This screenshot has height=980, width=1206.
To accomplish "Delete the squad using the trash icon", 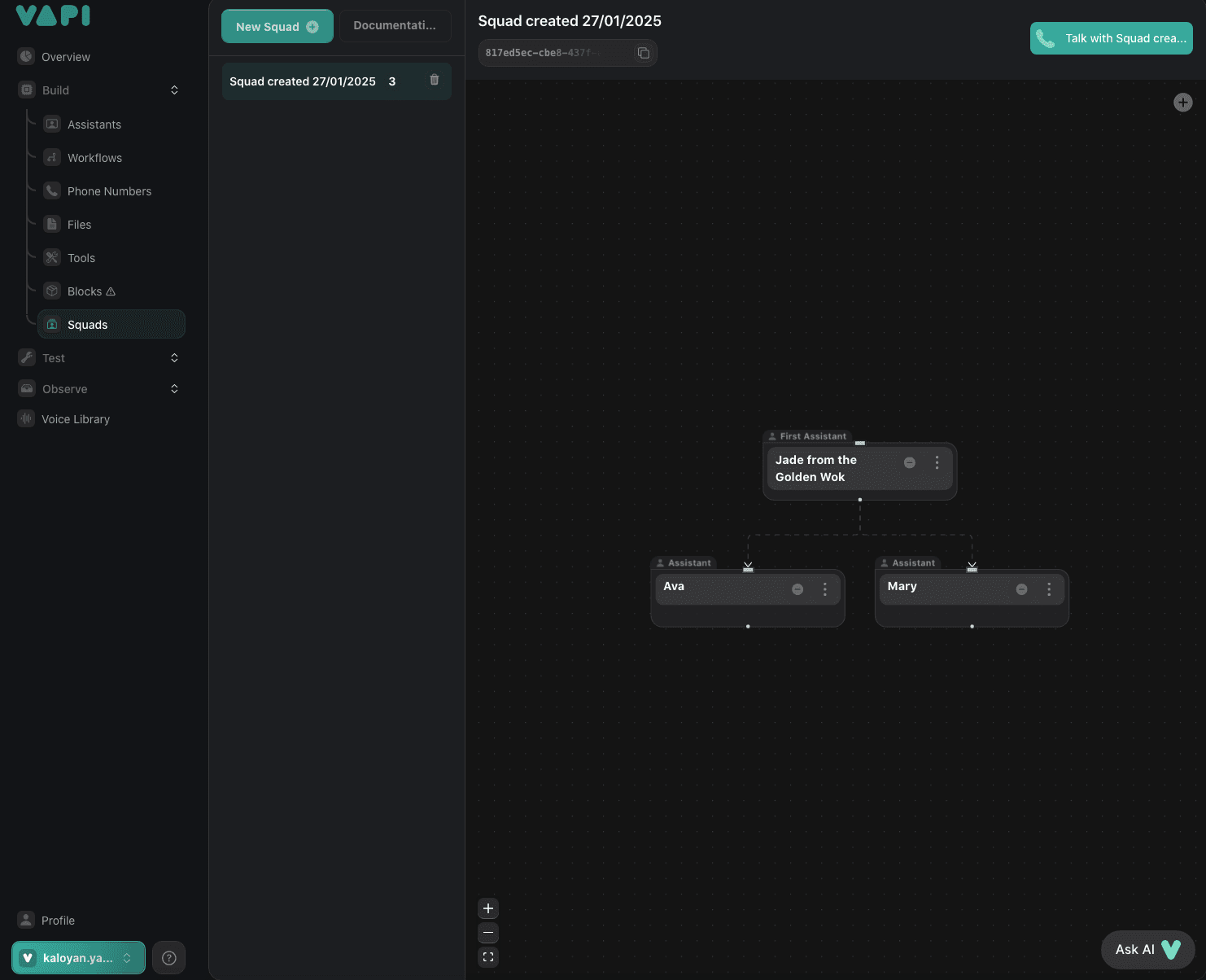I will 435,80.
